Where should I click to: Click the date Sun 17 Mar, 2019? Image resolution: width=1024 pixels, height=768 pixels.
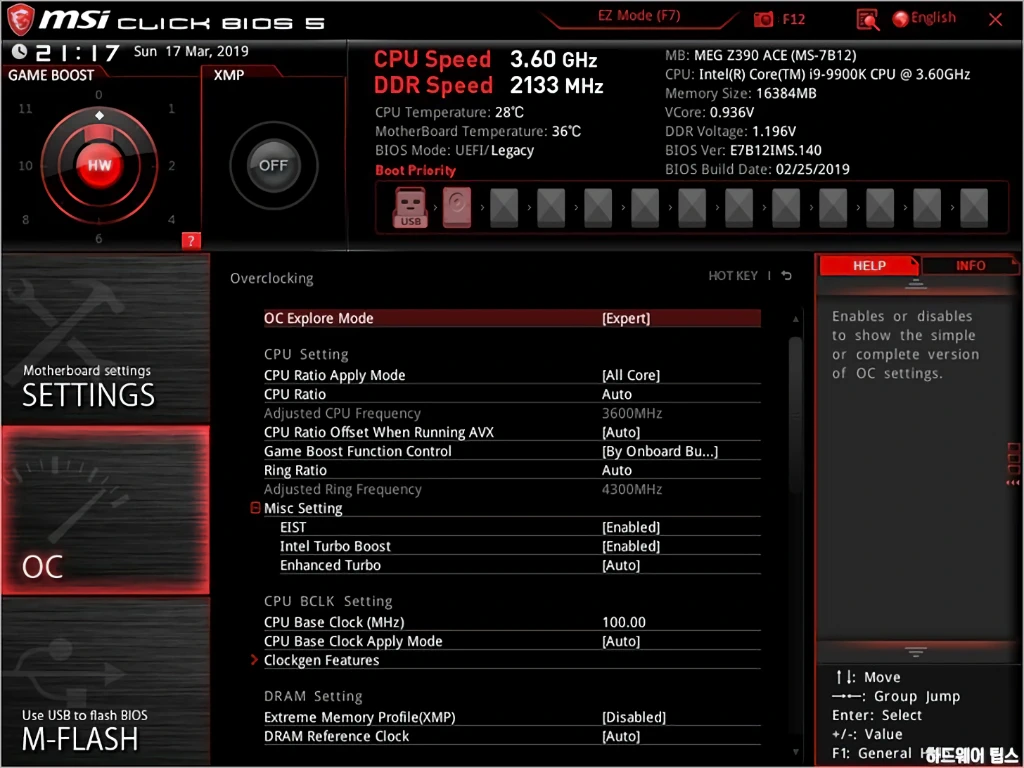coord(191,51)
